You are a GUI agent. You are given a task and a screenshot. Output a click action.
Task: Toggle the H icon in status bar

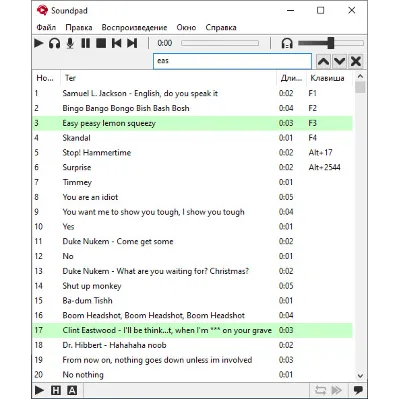point(56,390)
